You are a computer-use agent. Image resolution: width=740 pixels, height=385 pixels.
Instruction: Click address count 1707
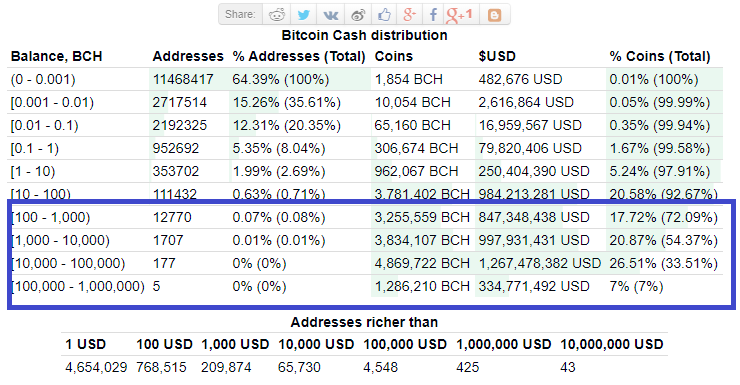168,241
